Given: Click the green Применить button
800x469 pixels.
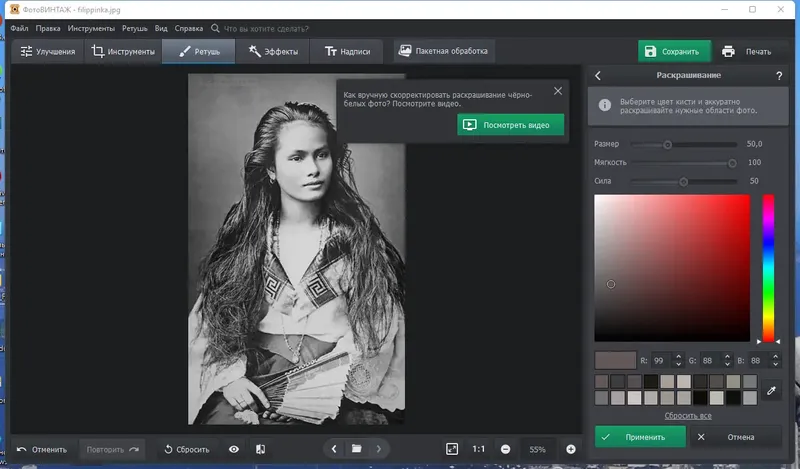Looking at the screenshot, I should click(640, 437).
